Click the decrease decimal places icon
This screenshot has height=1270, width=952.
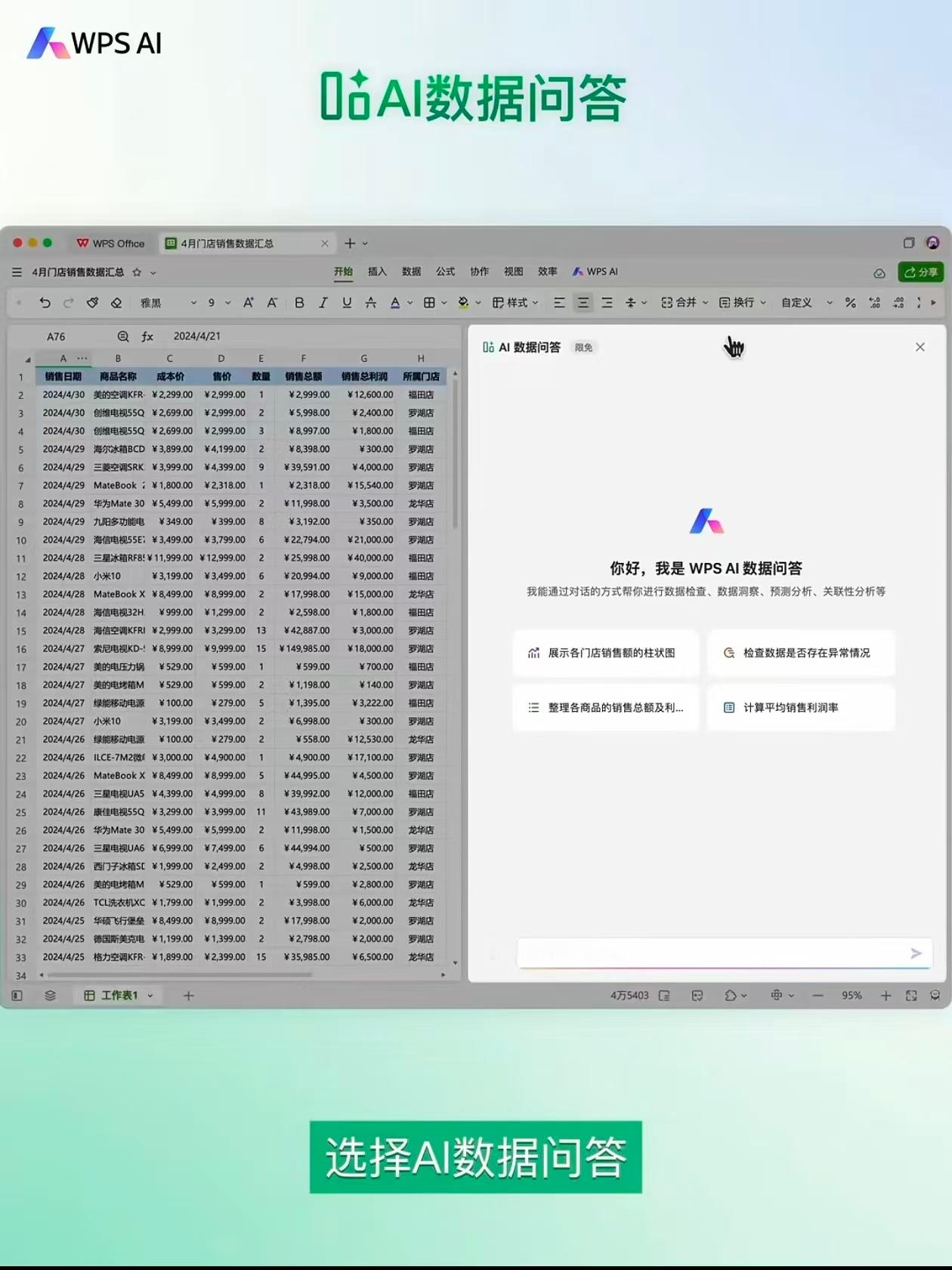(x=898, y=303)
